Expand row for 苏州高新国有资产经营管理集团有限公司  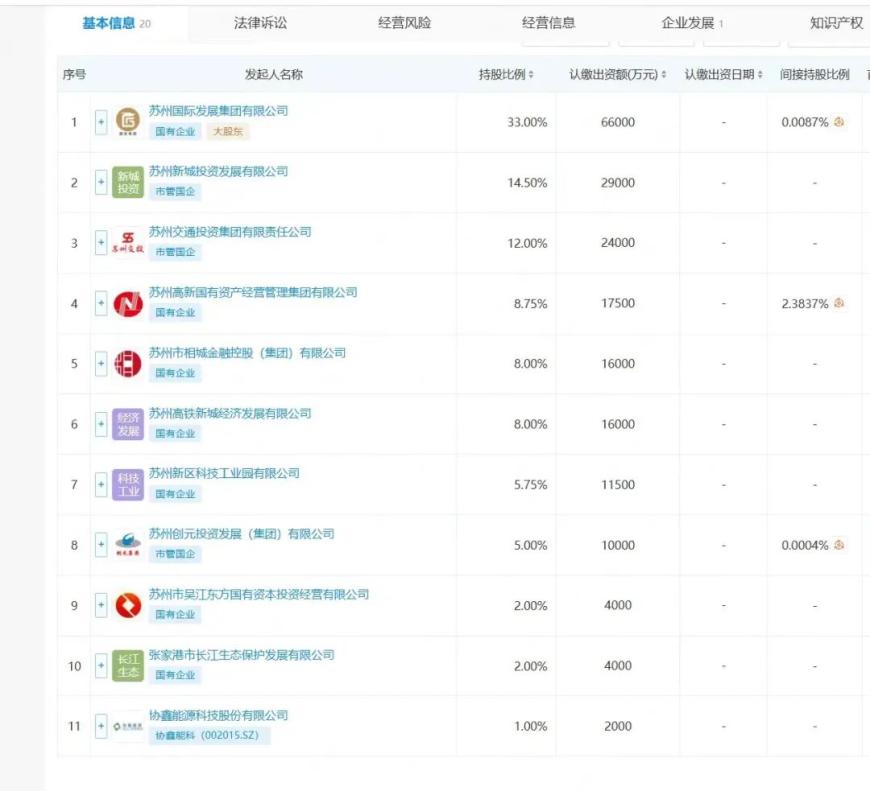(x=101, y=303)
